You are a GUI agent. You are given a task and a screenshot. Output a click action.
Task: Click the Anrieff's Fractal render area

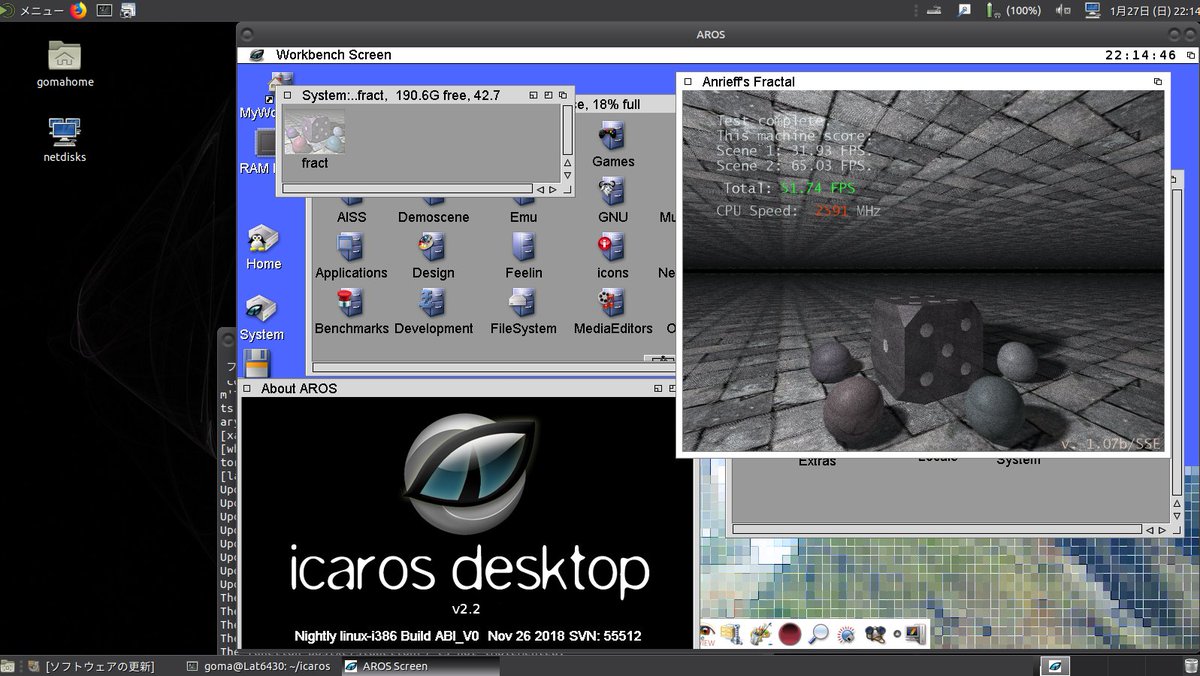[923, 270]
